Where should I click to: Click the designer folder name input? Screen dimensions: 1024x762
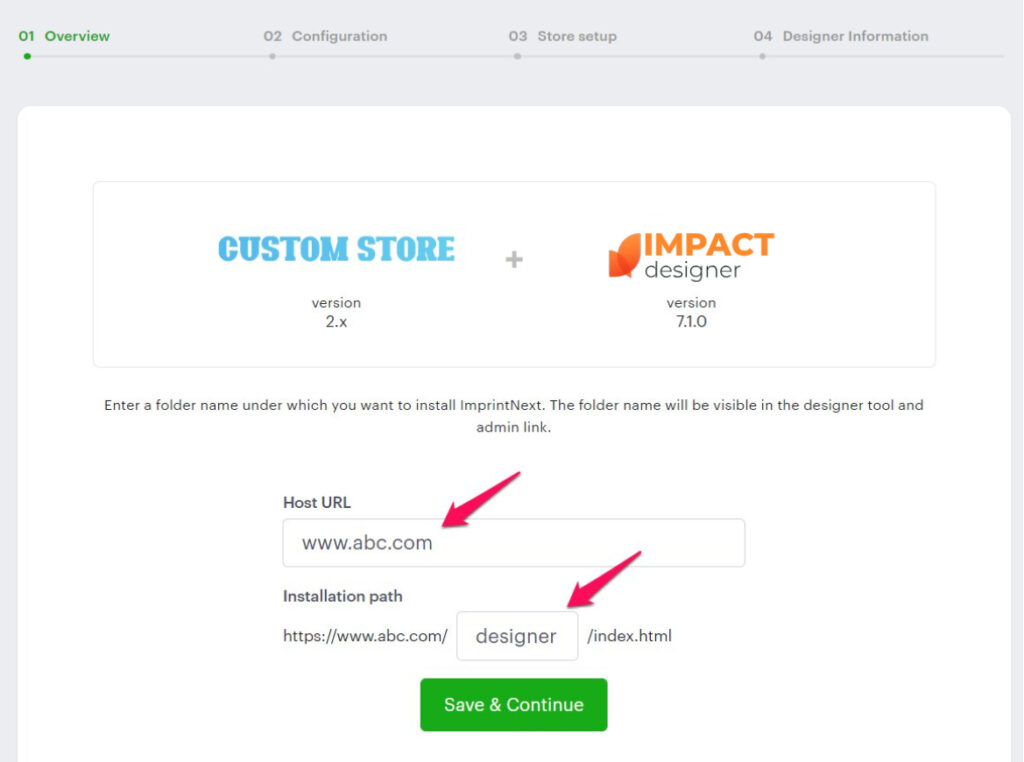(517, 636)
